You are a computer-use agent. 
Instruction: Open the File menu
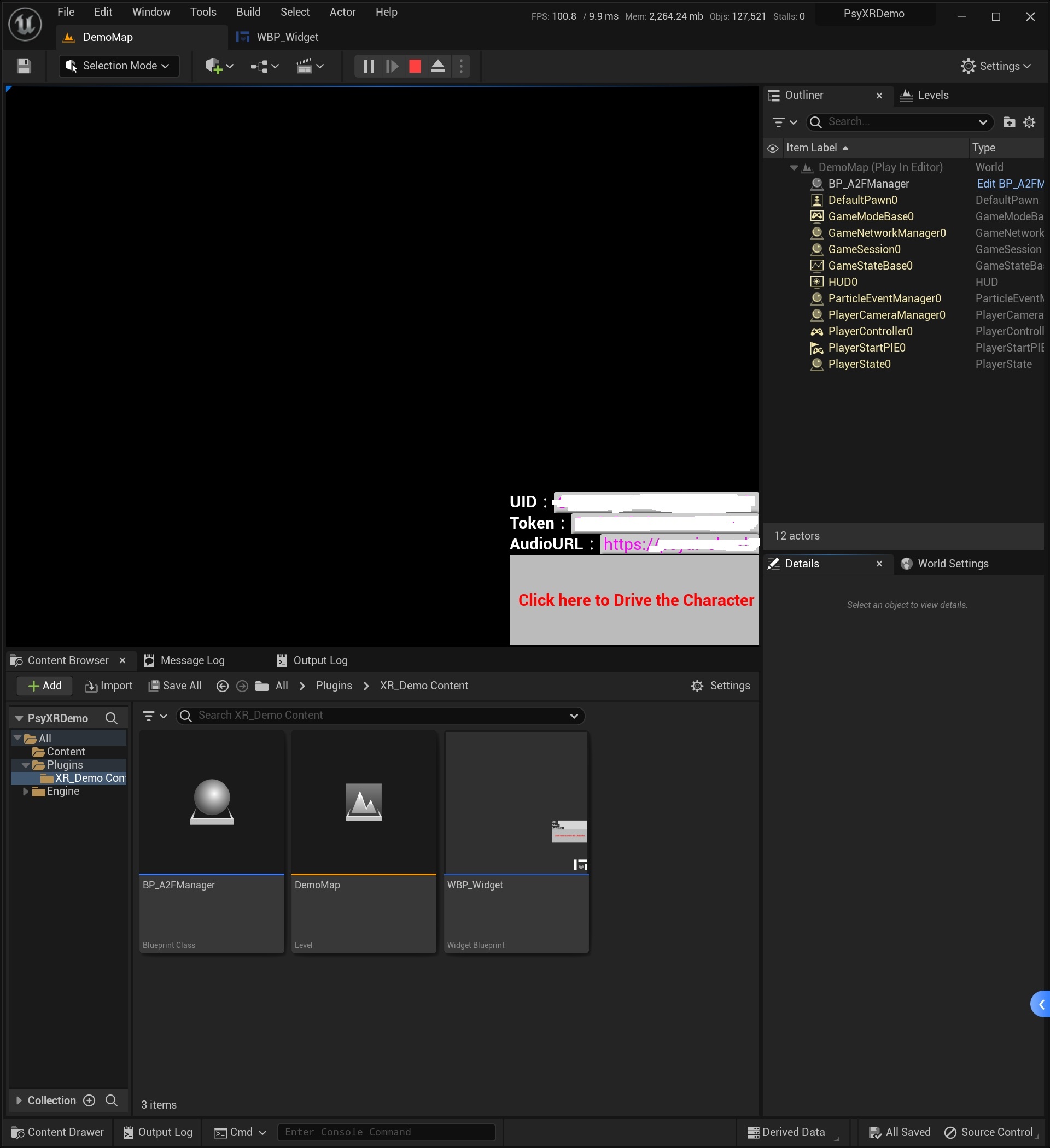point(66,12)
